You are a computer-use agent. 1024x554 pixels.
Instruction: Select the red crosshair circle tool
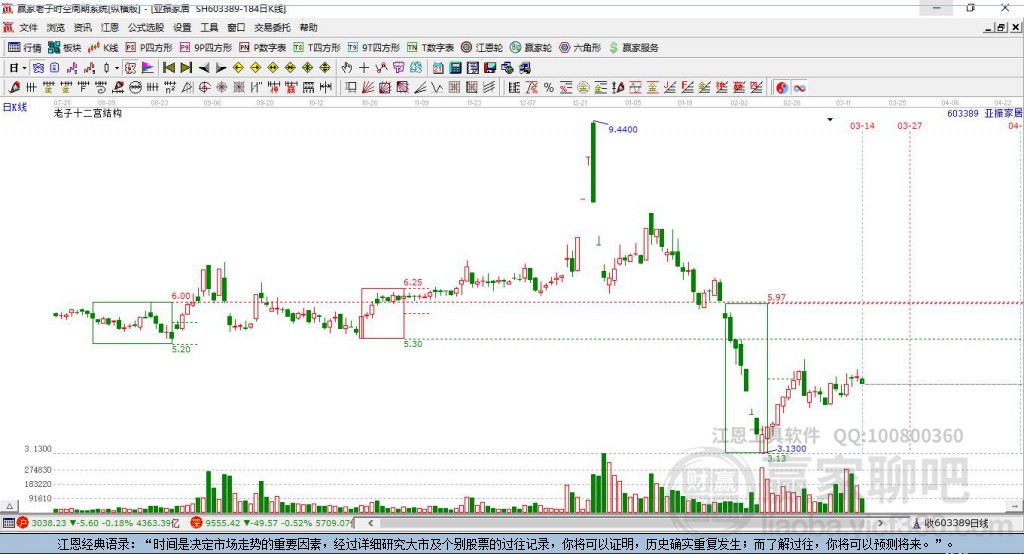tap(204, 88)
